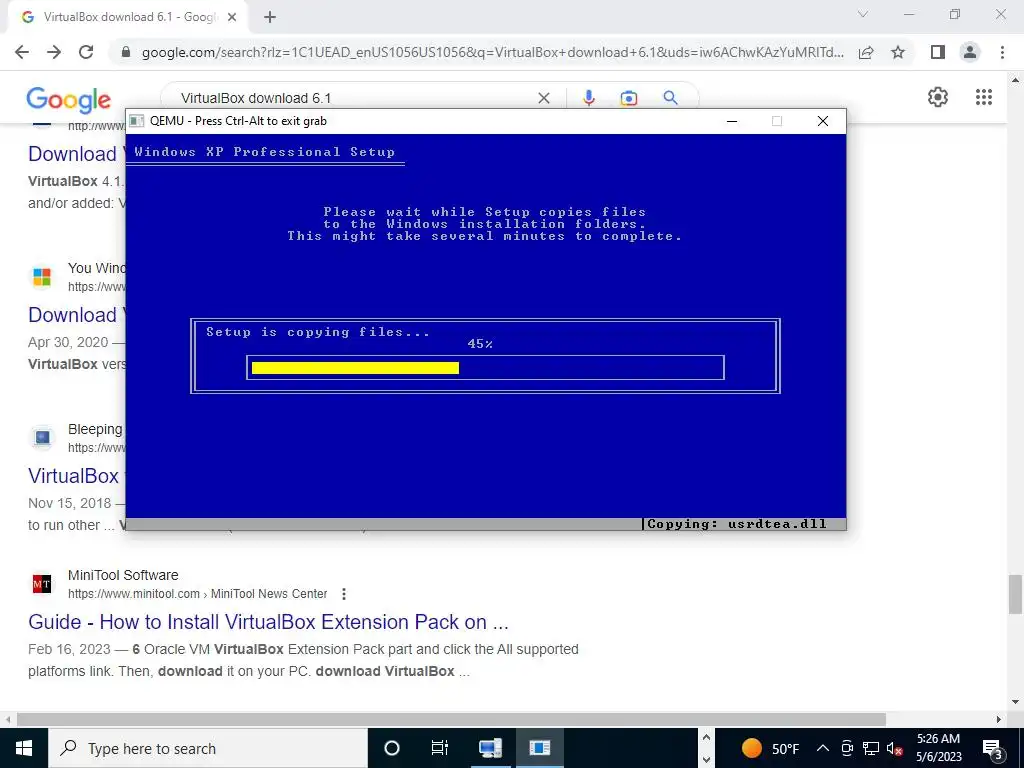Click the 45% progress text

point(480,344)
